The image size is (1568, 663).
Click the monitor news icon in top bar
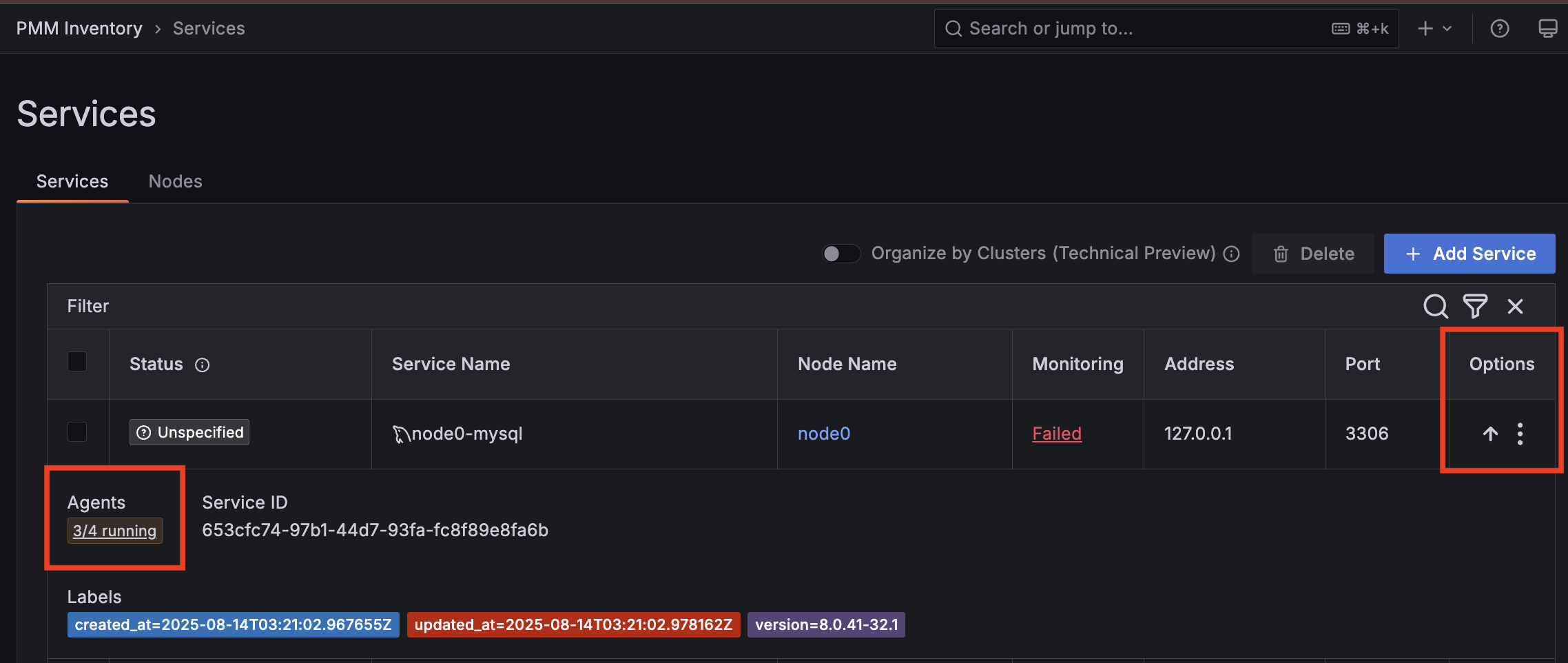point(1547,28)
